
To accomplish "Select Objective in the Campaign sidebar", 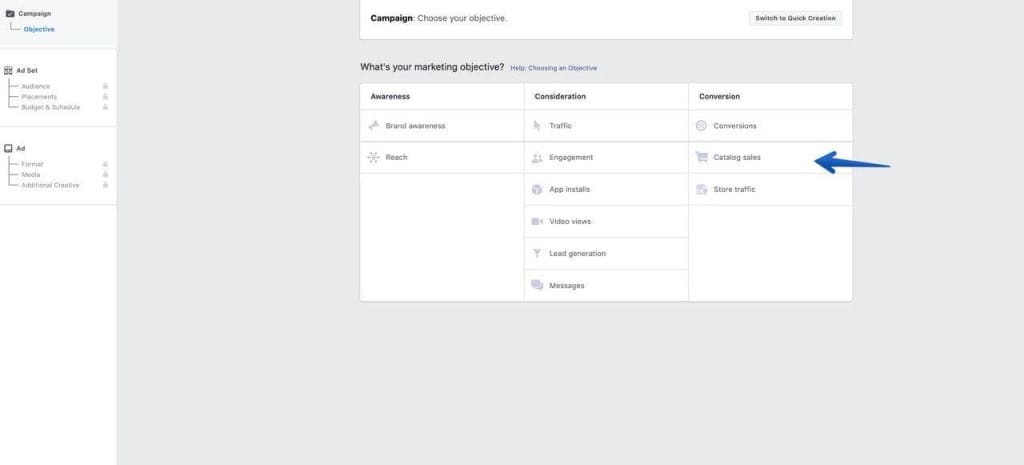I will click(x=39, y=29).
